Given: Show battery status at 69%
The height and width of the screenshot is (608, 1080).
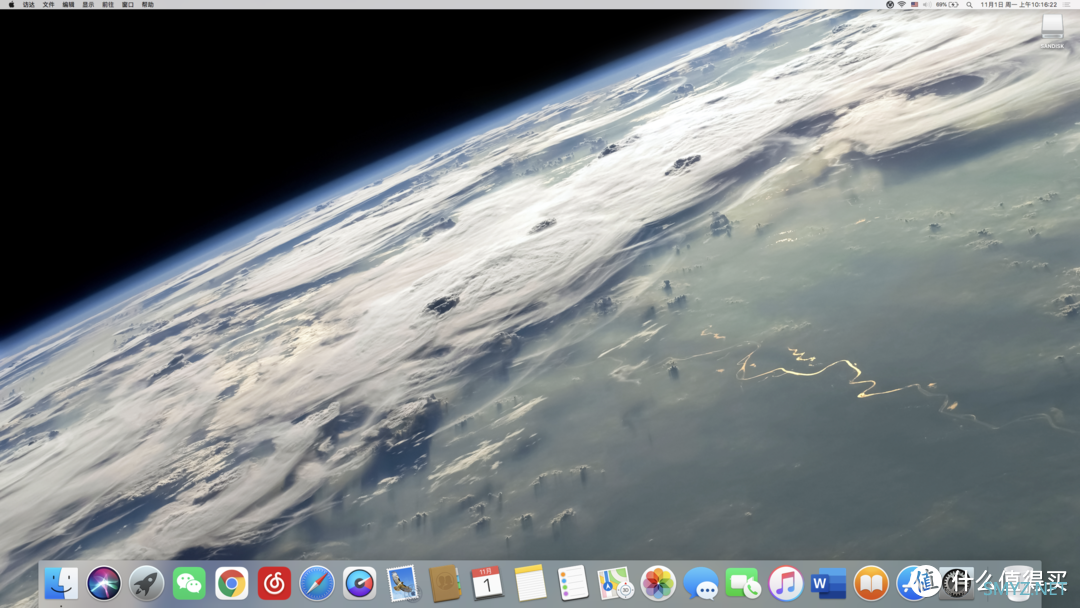Looking at the screenshot, I should tap(947, 5).
